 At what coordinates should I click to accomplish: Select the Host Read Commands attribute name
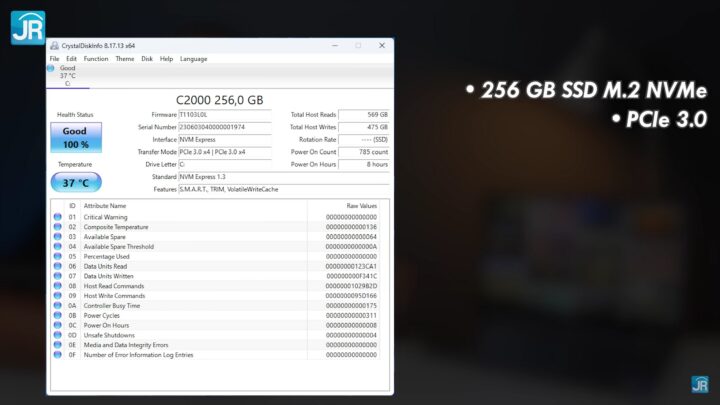click(113, 286)
